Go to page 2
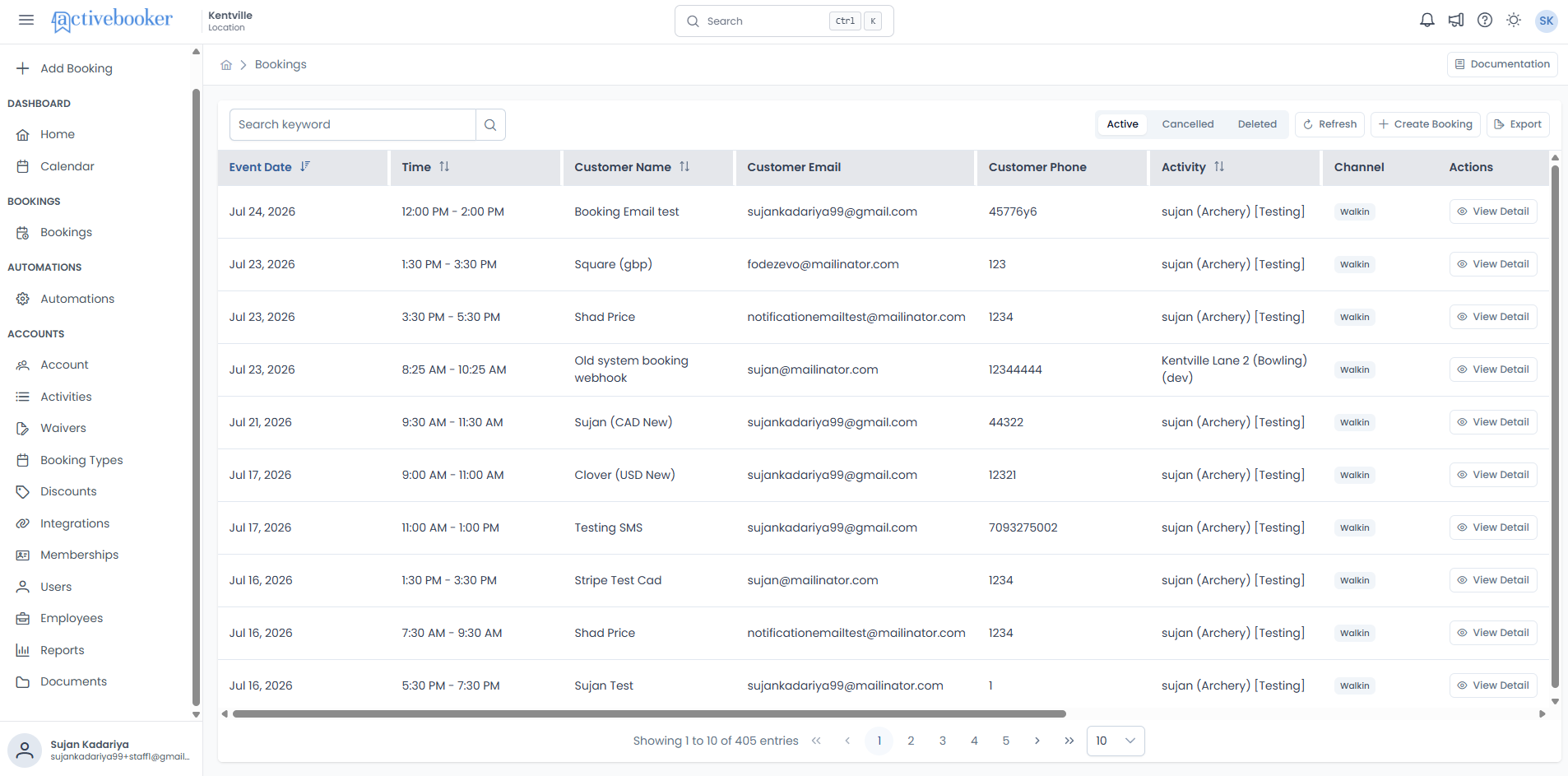 pyautogui.click(x=911, y=741)
